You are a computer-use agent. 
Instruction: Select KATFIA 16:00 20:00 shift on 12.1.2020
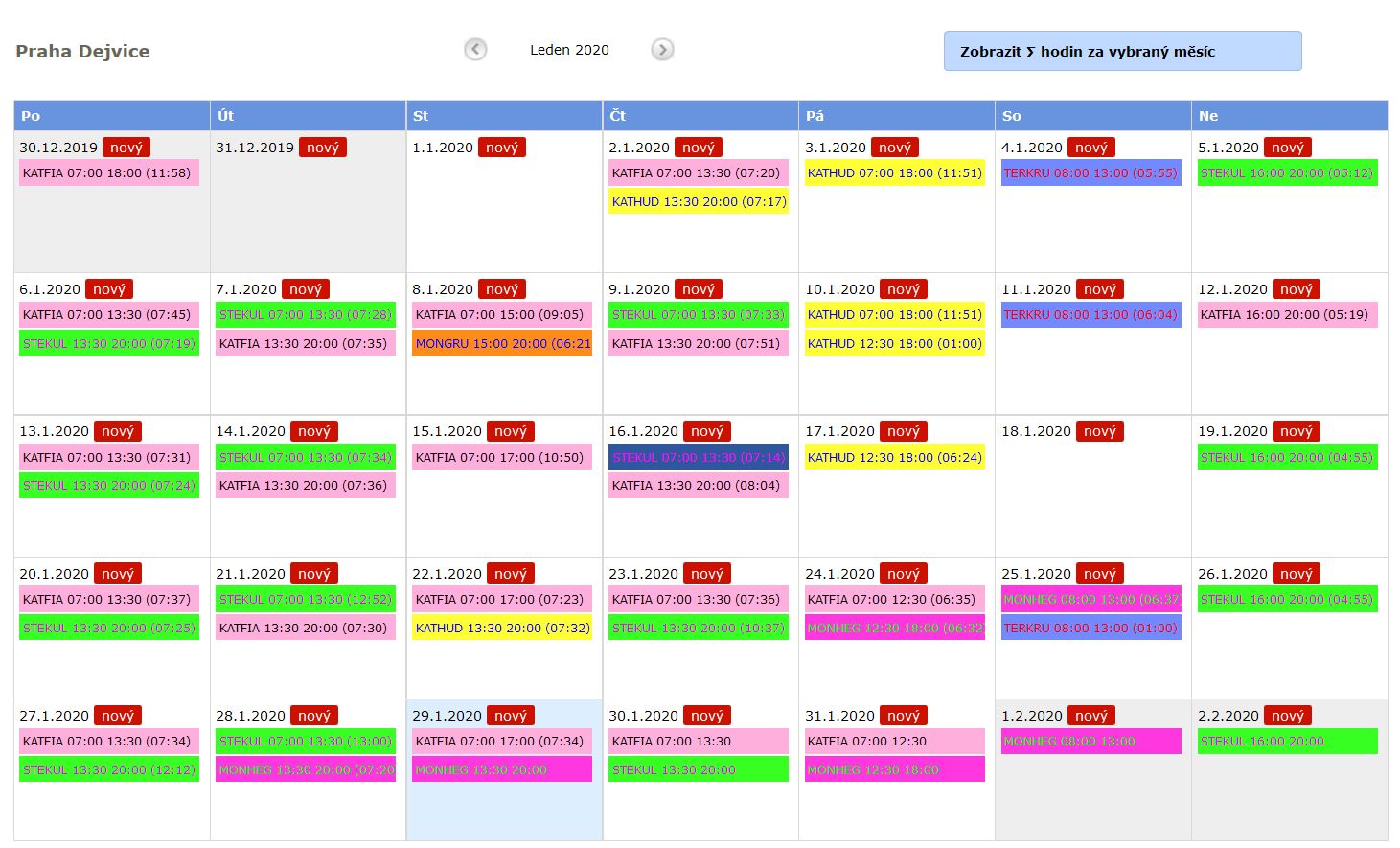1287,315
